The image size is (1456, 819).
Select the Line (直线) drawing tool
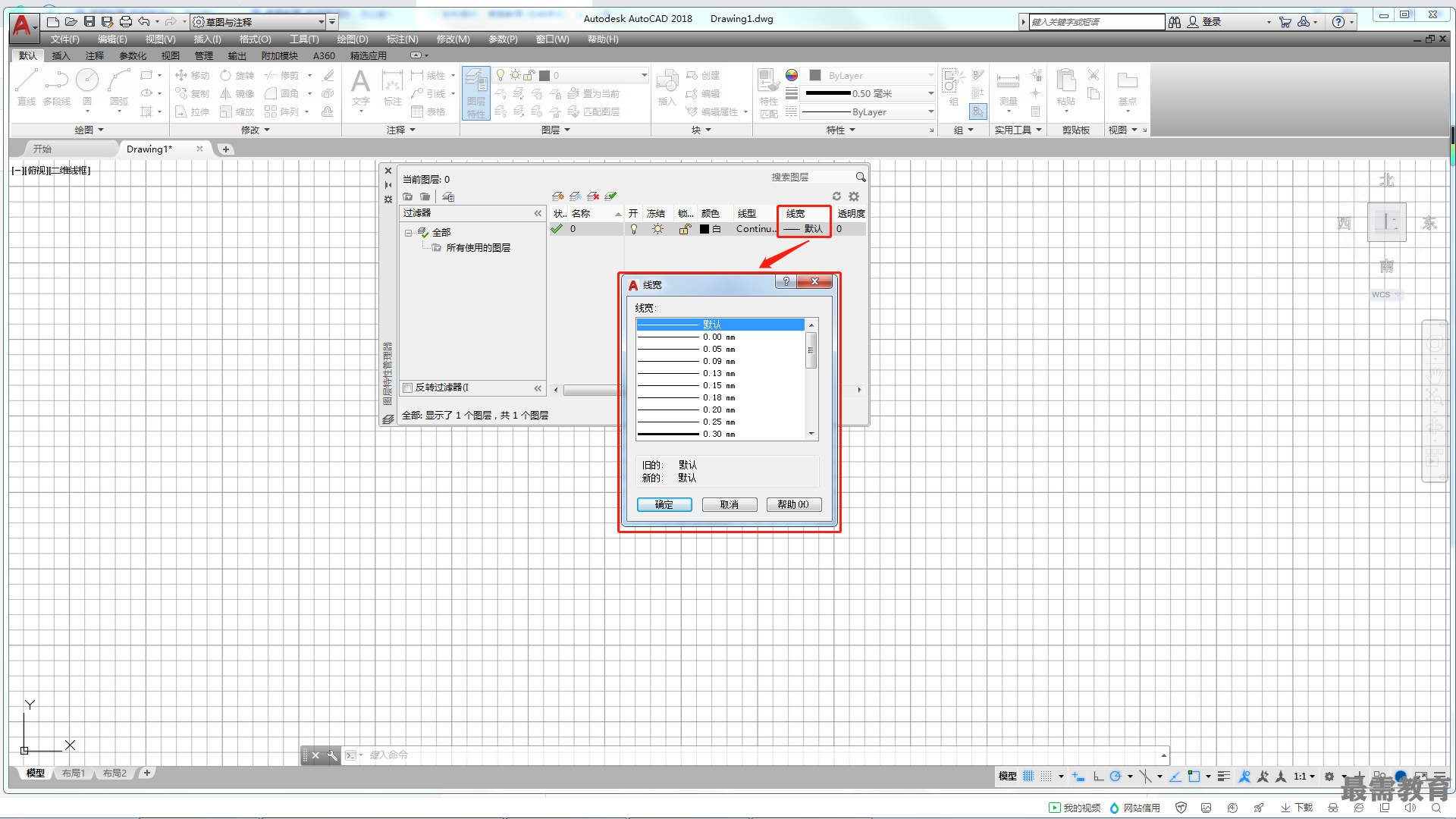pos(27,87)
